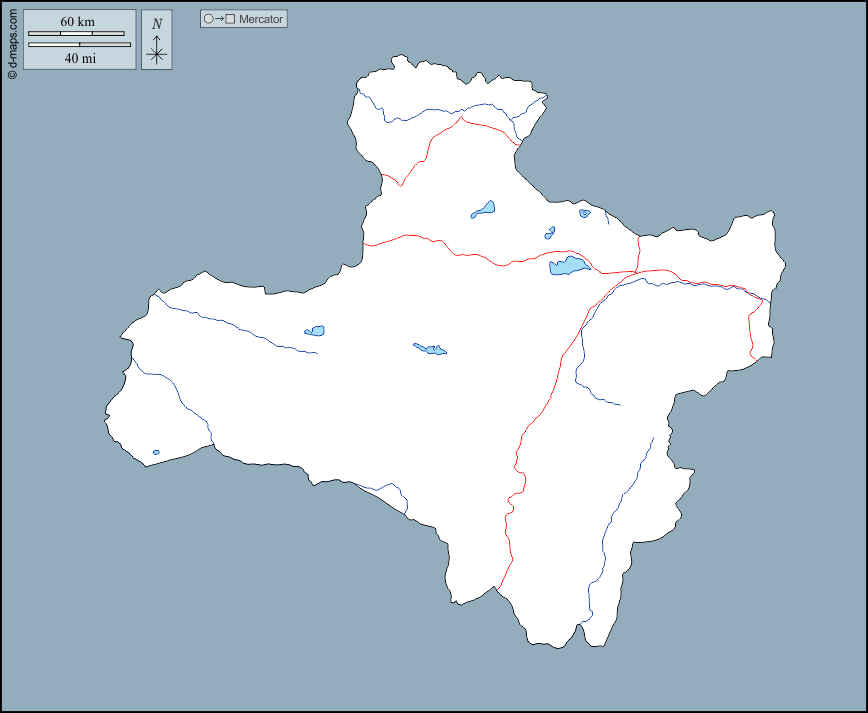
Task: Click the small lake in the western central area
Action: [315, 331]
